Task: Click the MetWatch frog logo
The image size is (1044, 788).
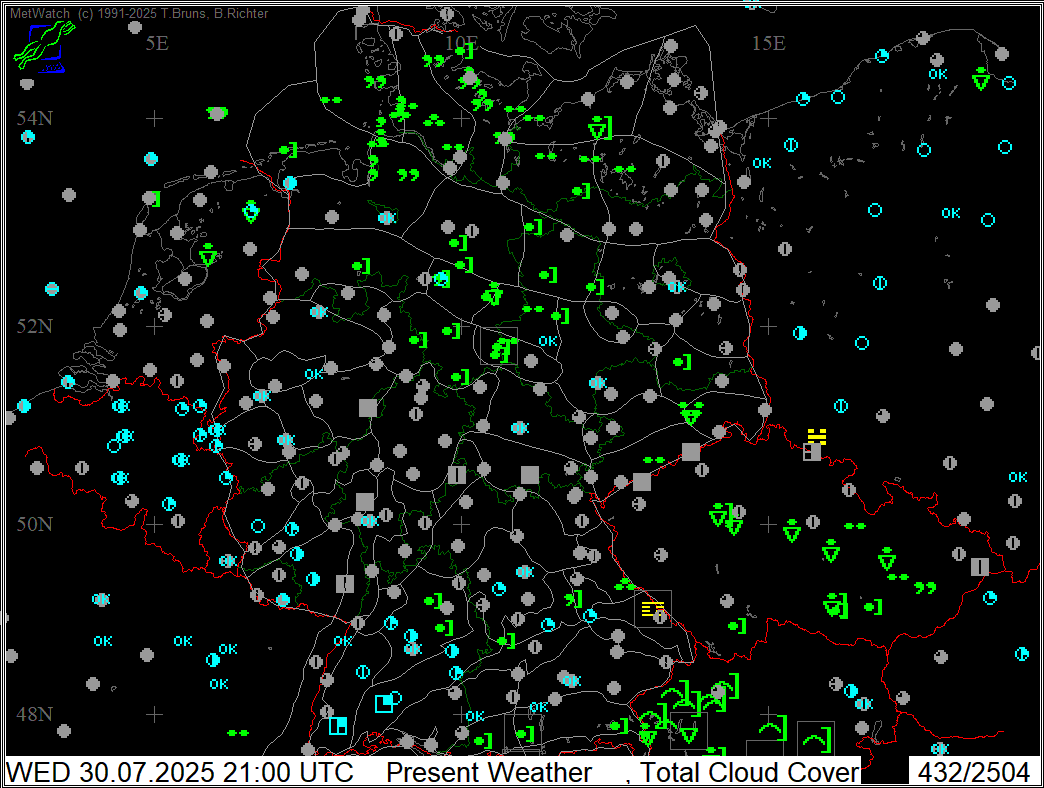Action: point(44,46)
